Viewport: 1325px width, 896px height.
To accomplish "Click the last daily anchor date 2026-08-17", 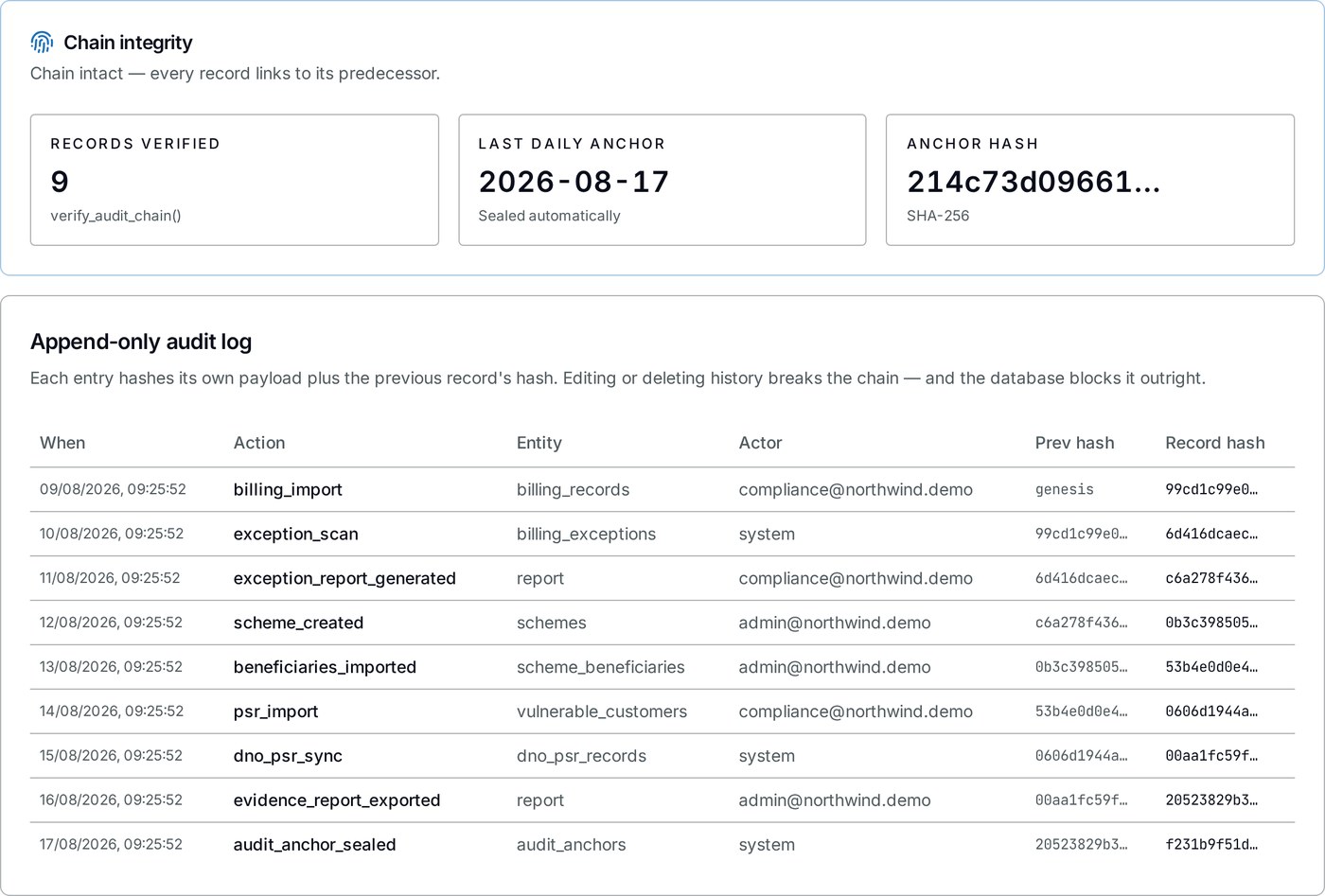I will 574,182.
